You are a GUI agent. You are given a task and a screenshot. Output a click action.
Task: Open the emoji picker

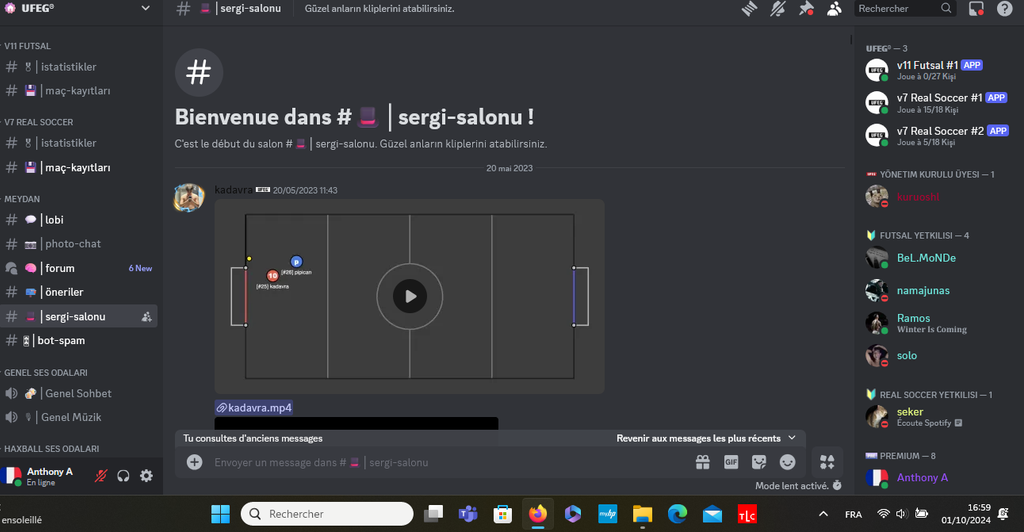click(x=787, y=462)
